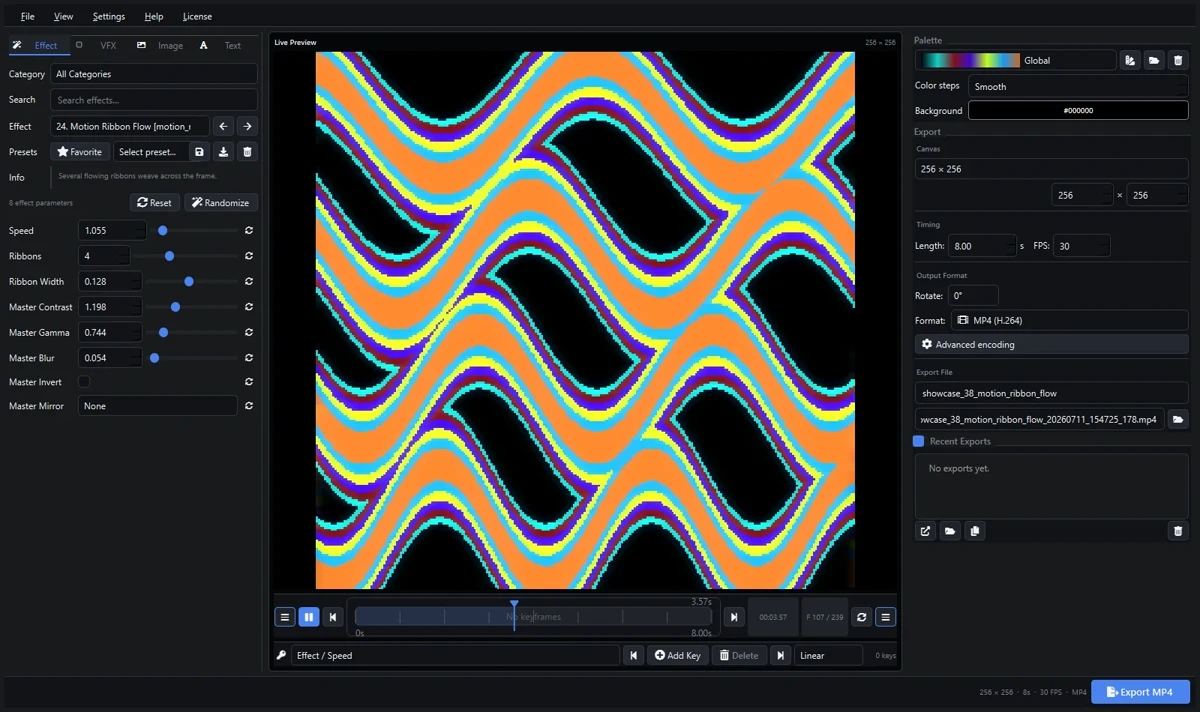The image size is (1200, 712).
Task: Reset Master Blur with its refresh icon
Action: pos(249,358)
